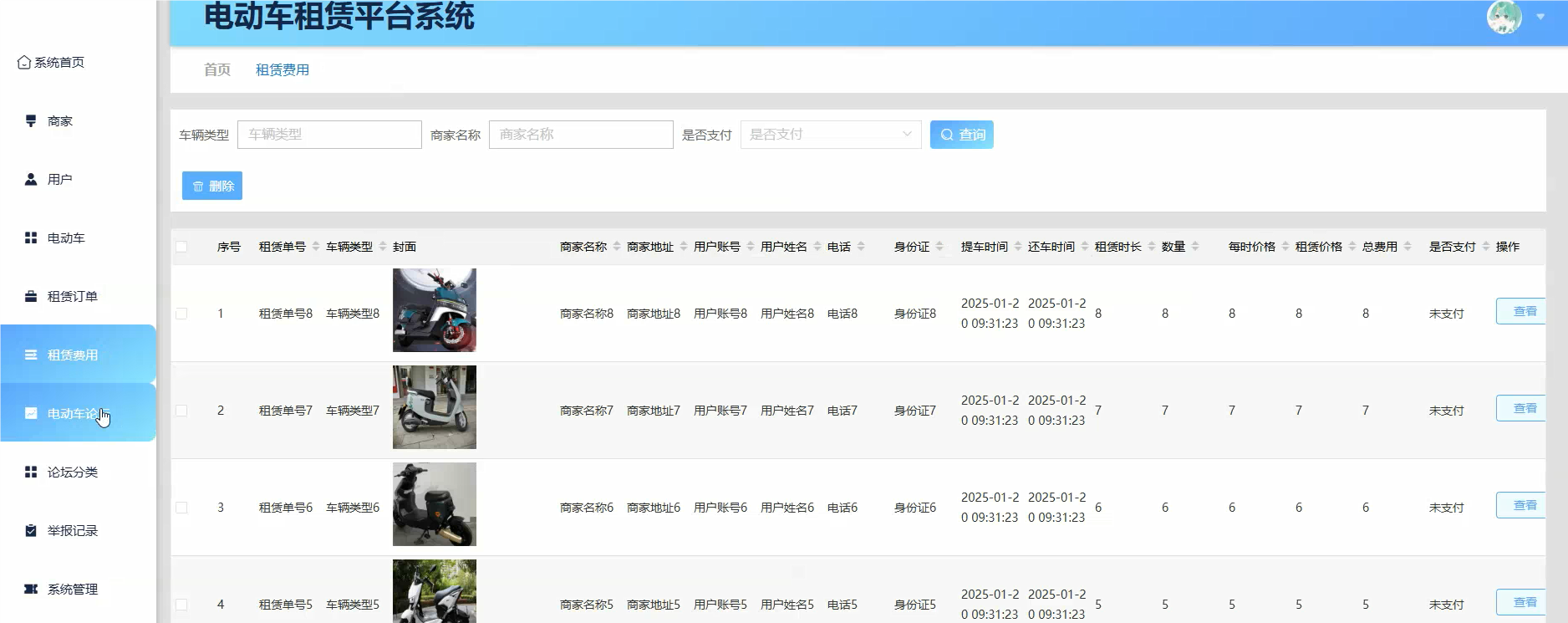Focus the 商家名称 search input
The width and height of the screenshot is (1568, 623).
click(x=581, y=135)
